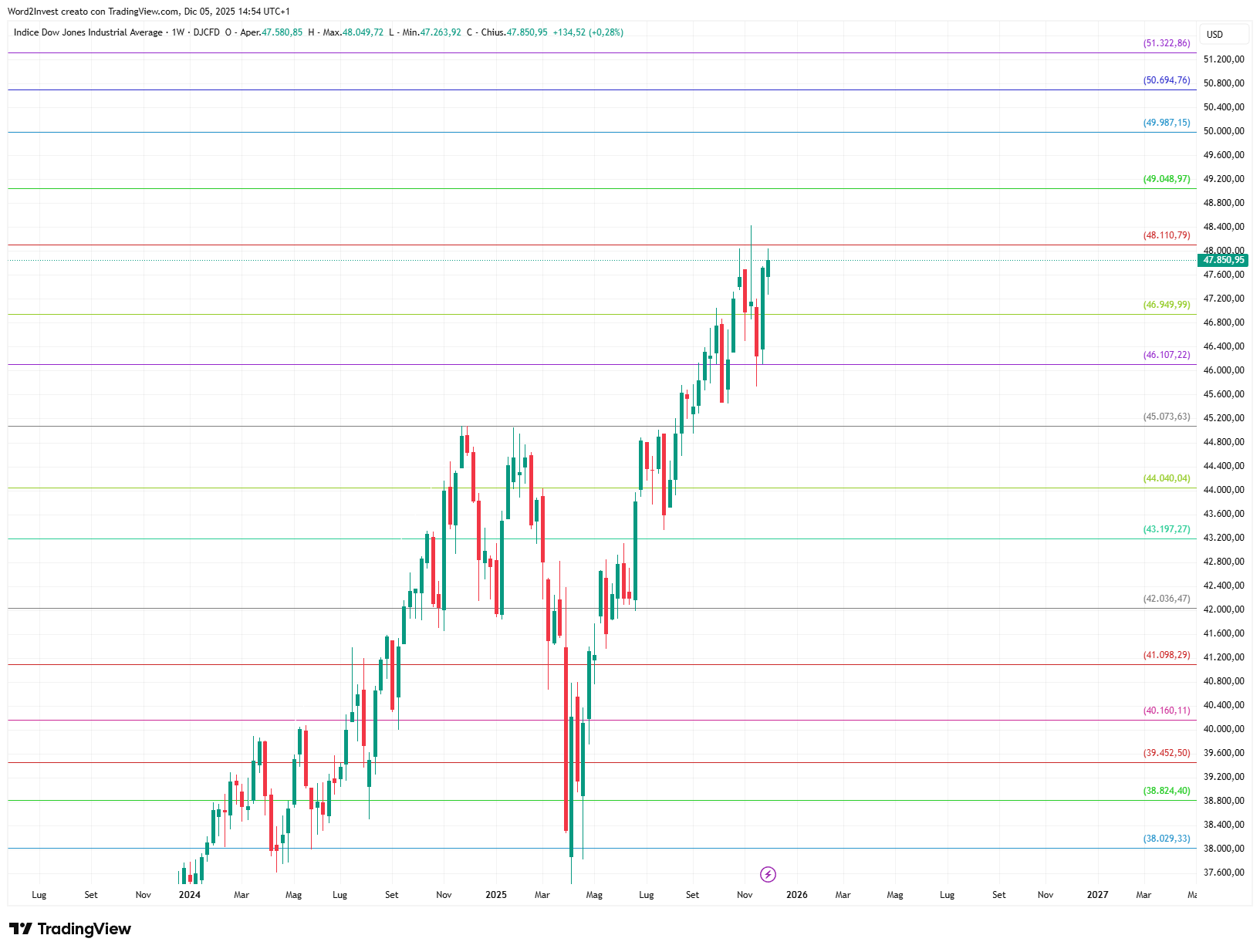This screenshot has width=1260, height=952.
Task: Click the +134,52 (+0,28%) change value
Action: [588, 32]
